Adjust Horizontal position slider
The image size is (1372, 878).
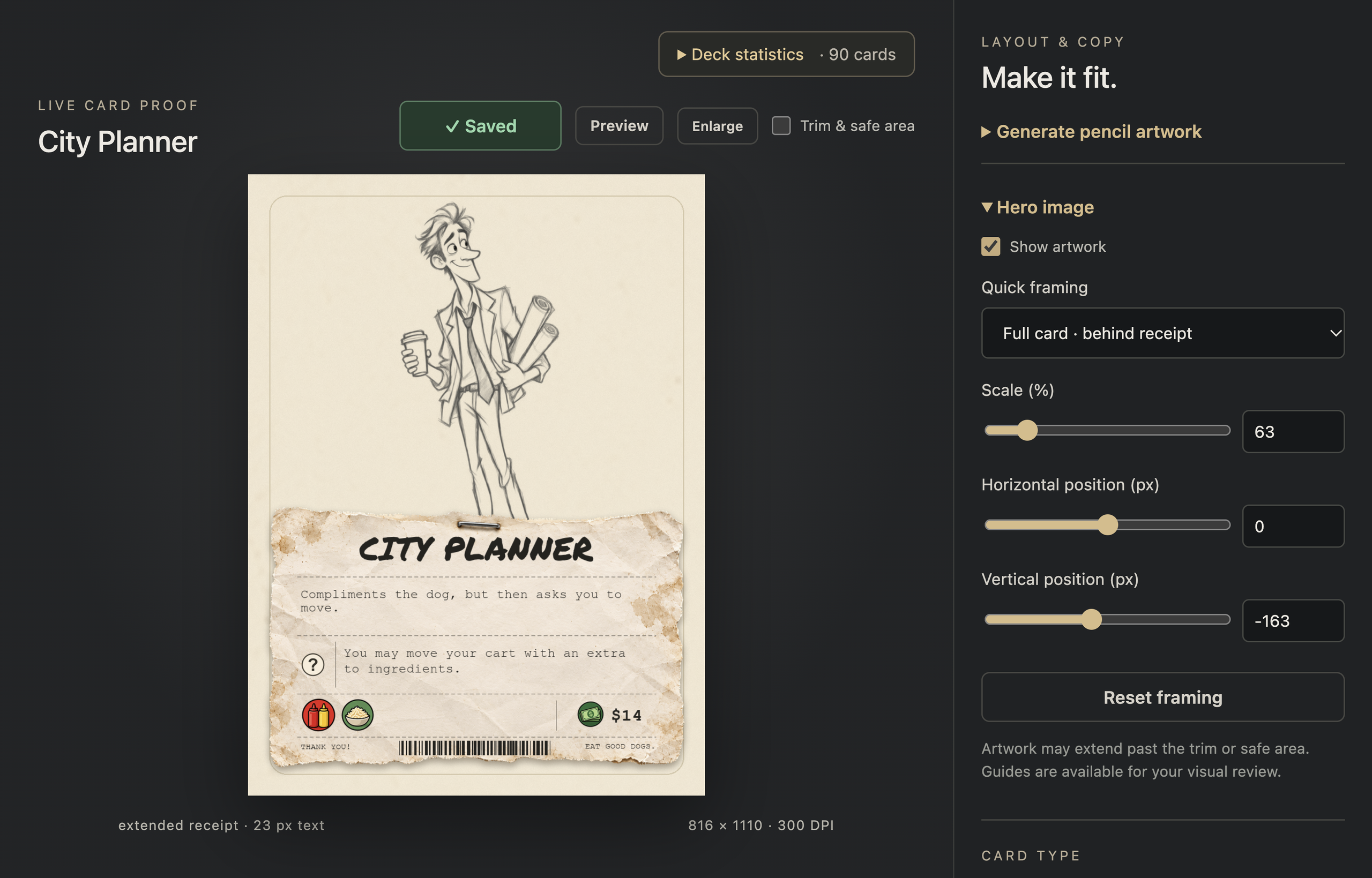[x=1108, y=524]
